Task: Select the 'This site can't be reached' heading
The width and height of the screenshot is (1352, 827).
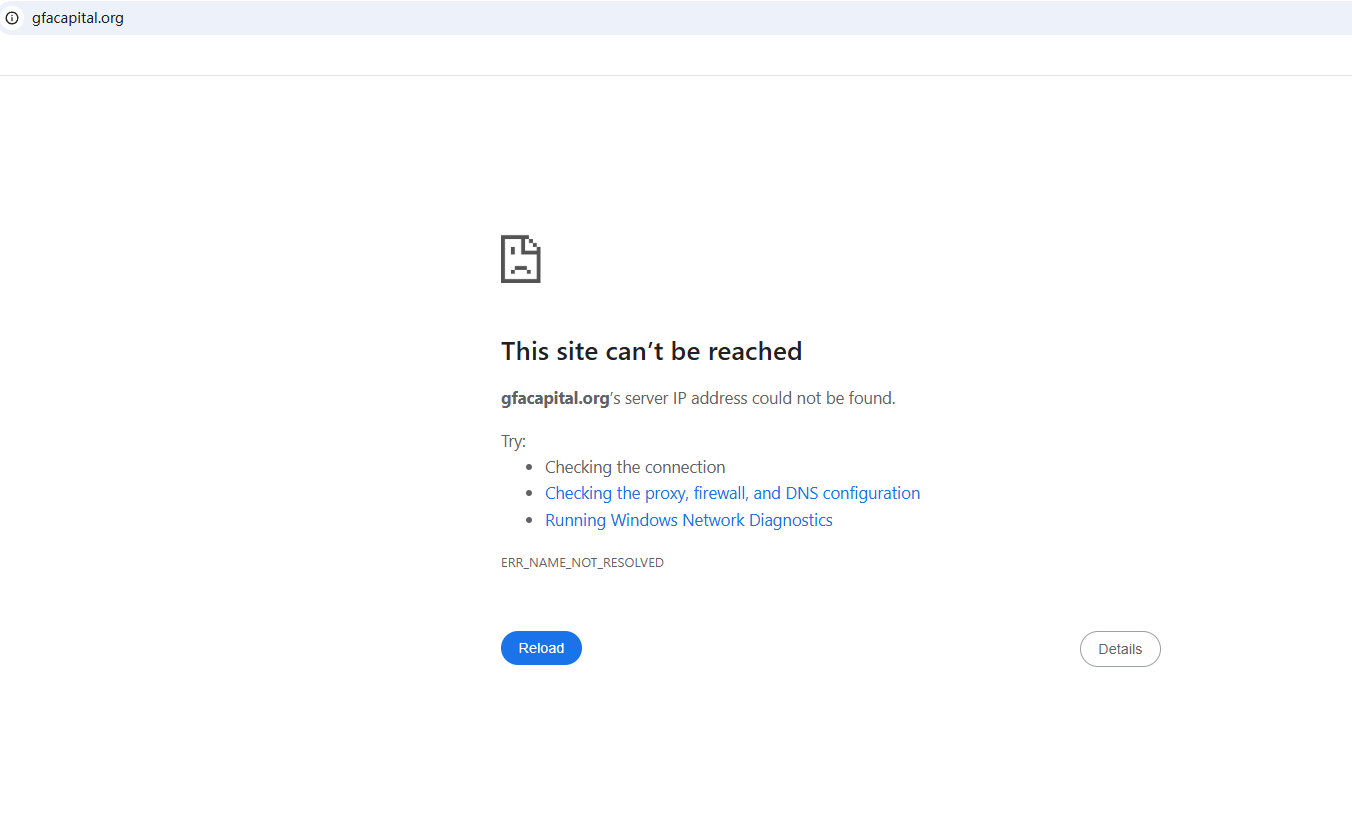Action: coord(652,351)
